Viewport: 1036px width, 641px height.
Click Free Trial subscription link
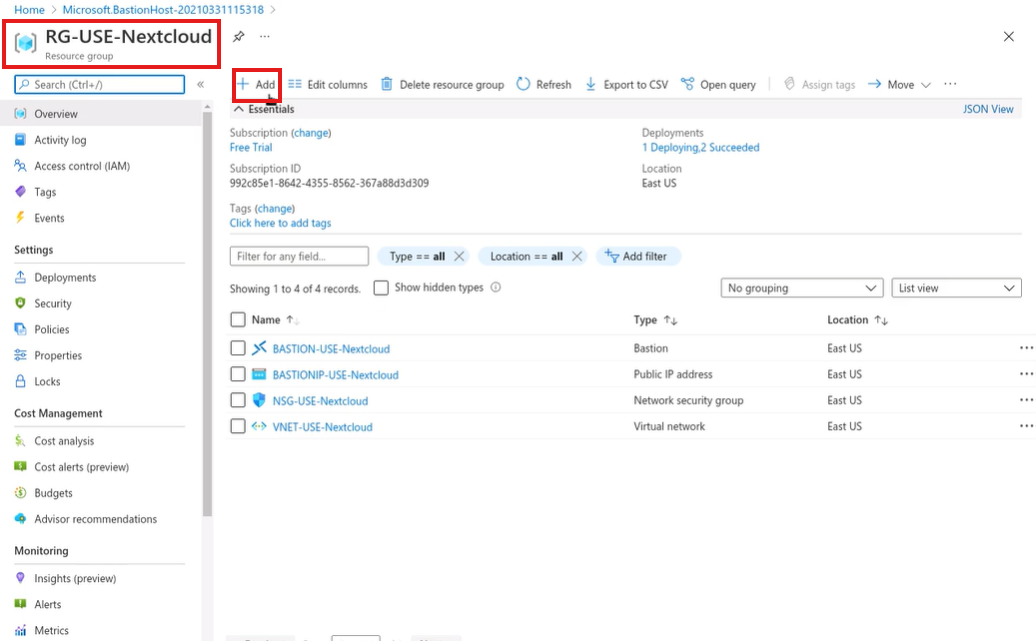(x=250, y=147)
